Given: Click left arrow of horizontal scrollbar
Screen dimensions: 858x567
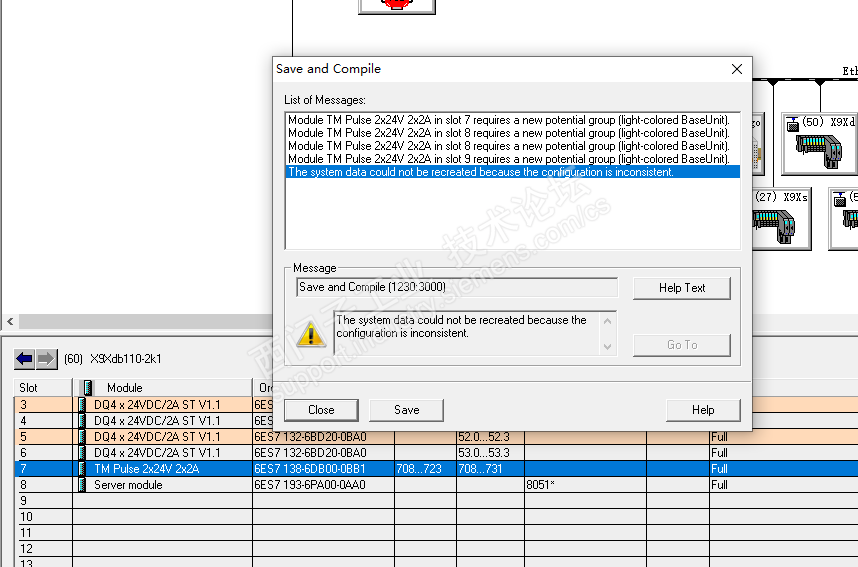Looking at the screenshot, I should point(10,321).
